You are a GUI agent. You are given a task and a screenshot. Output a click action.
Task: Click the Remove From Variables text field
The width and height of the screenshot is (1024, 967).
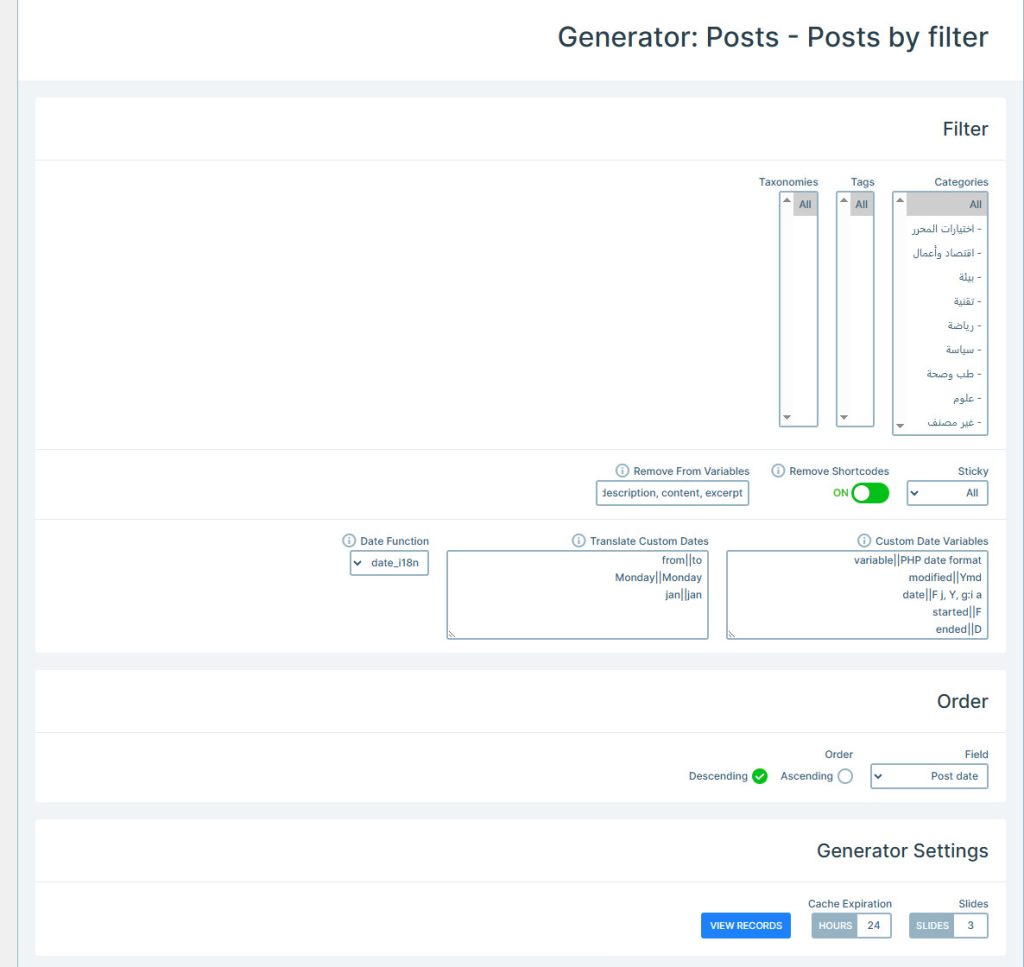[x=672, y=493]
